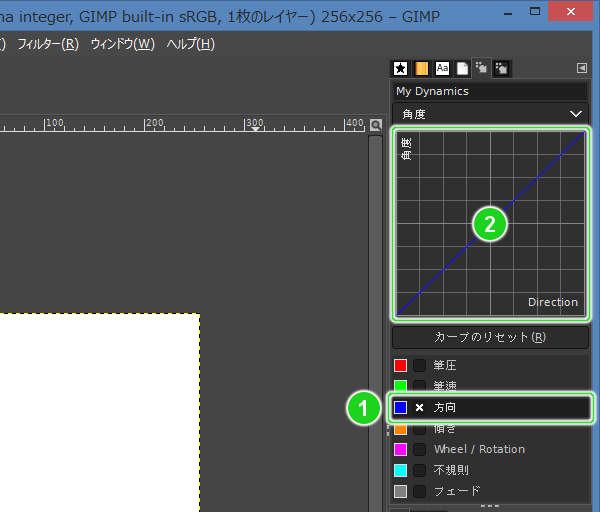This screenshot has width=600, height=512.
Task: Enable the 不規則 (random) checkbox
Action: (x=420, y=470)
